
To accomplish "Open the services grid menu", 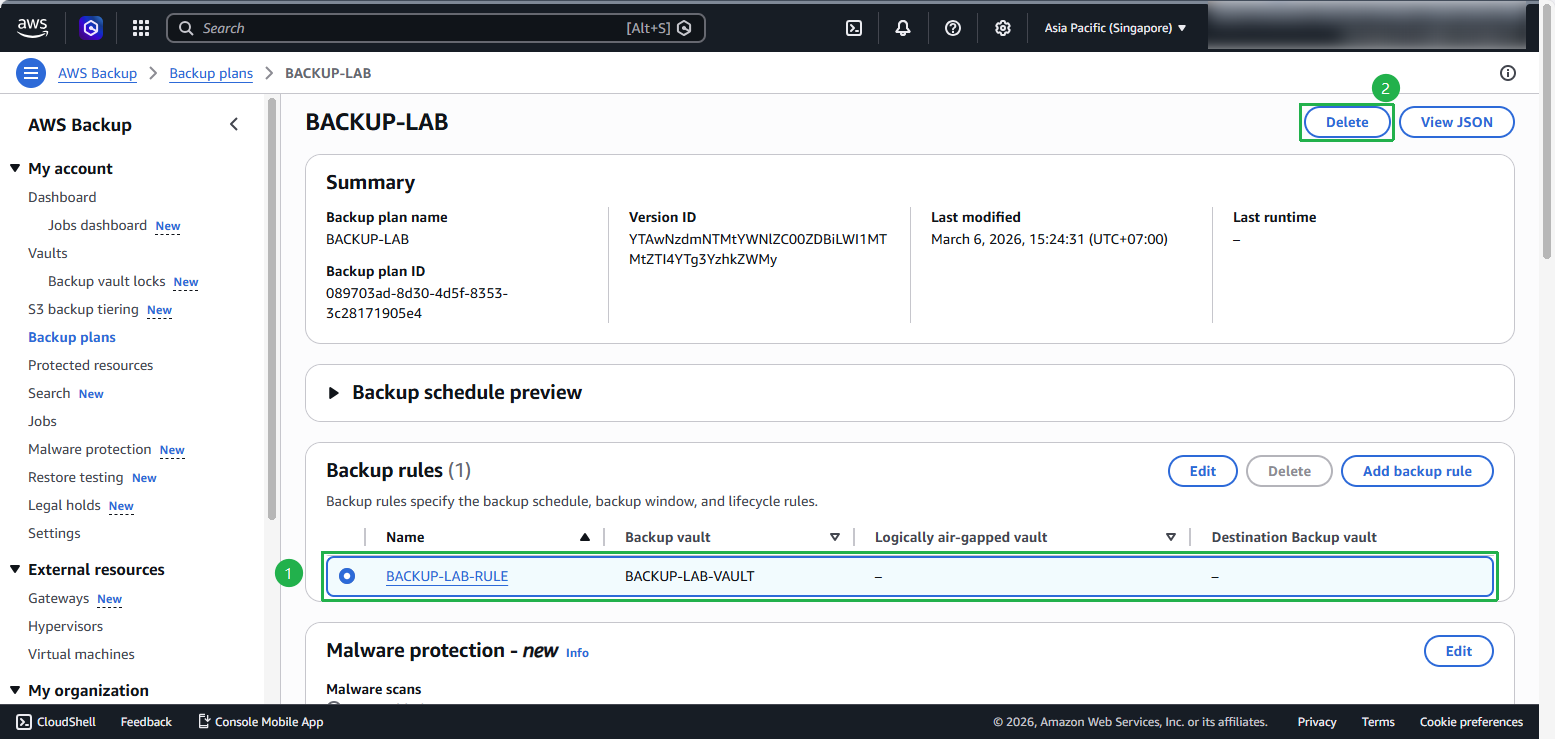I will pyautogui.click(x=141, y=28).
